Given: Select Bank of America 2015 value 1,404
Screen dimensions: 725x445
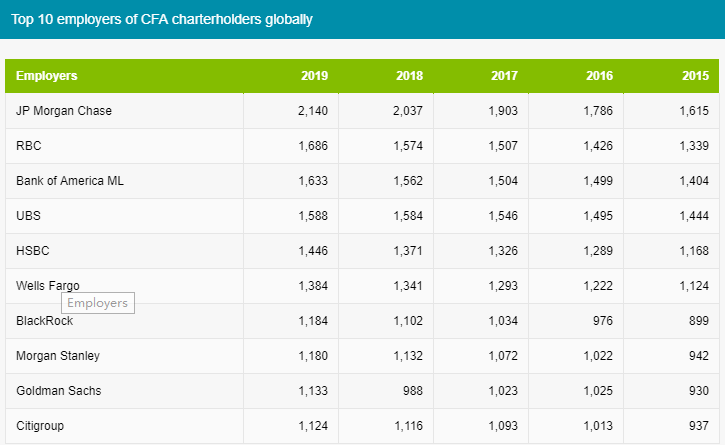Looking at the screenshot, I should 694,181.
